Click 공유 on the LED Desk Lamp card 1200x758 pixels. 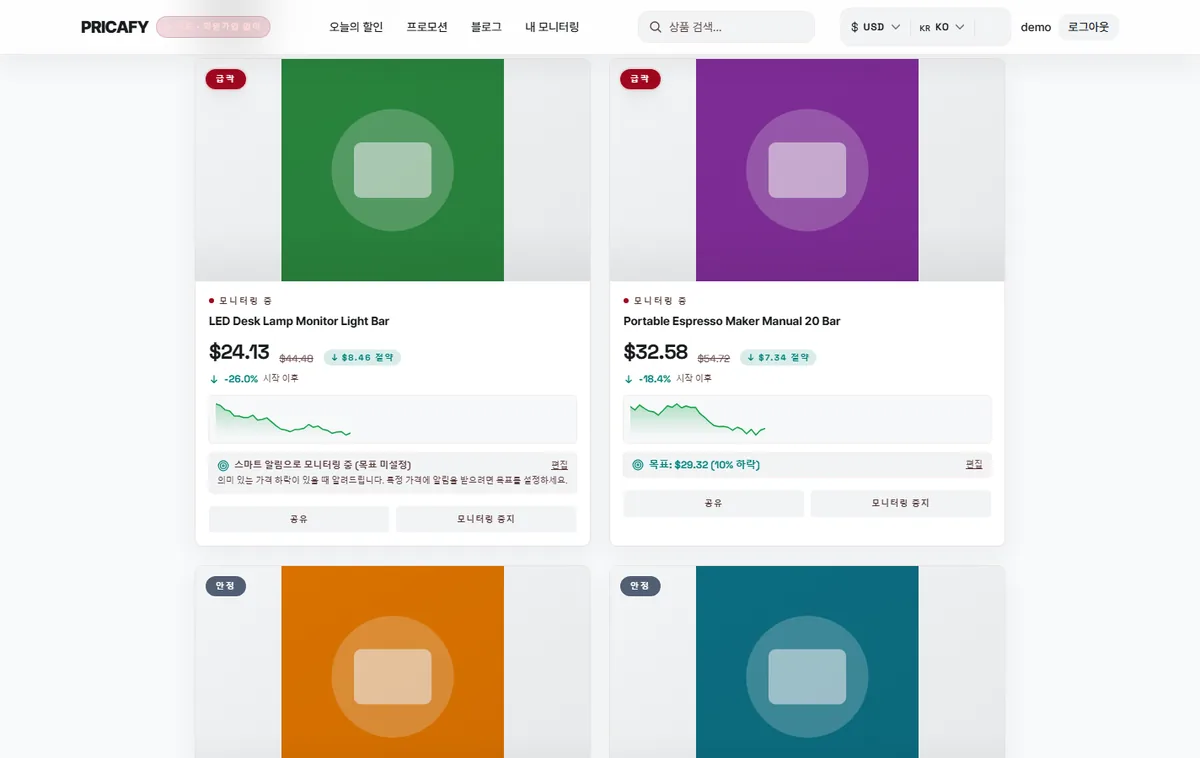[x=299, y=519]
